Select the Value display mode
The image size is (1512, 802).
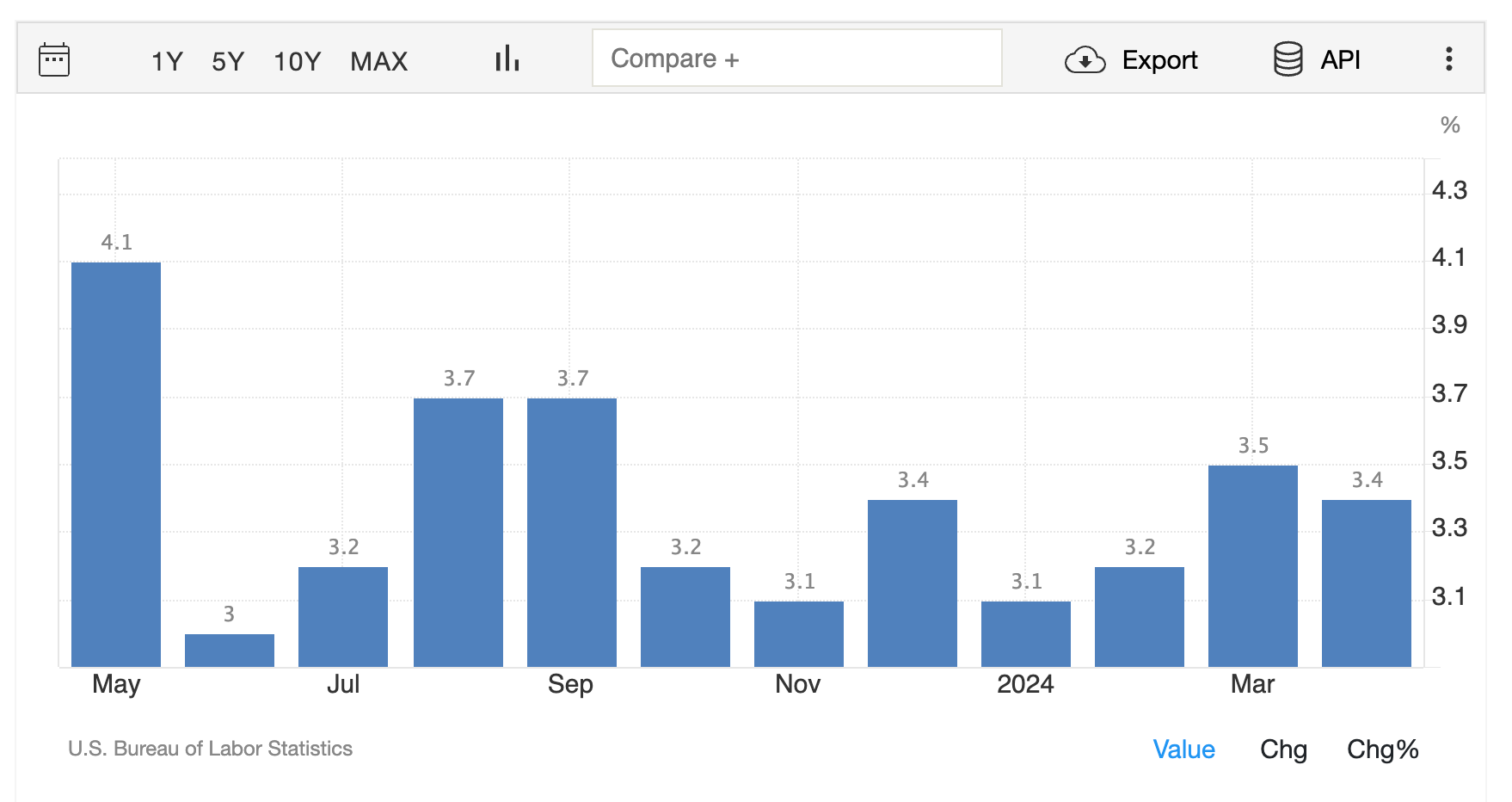pos(1183,750)
